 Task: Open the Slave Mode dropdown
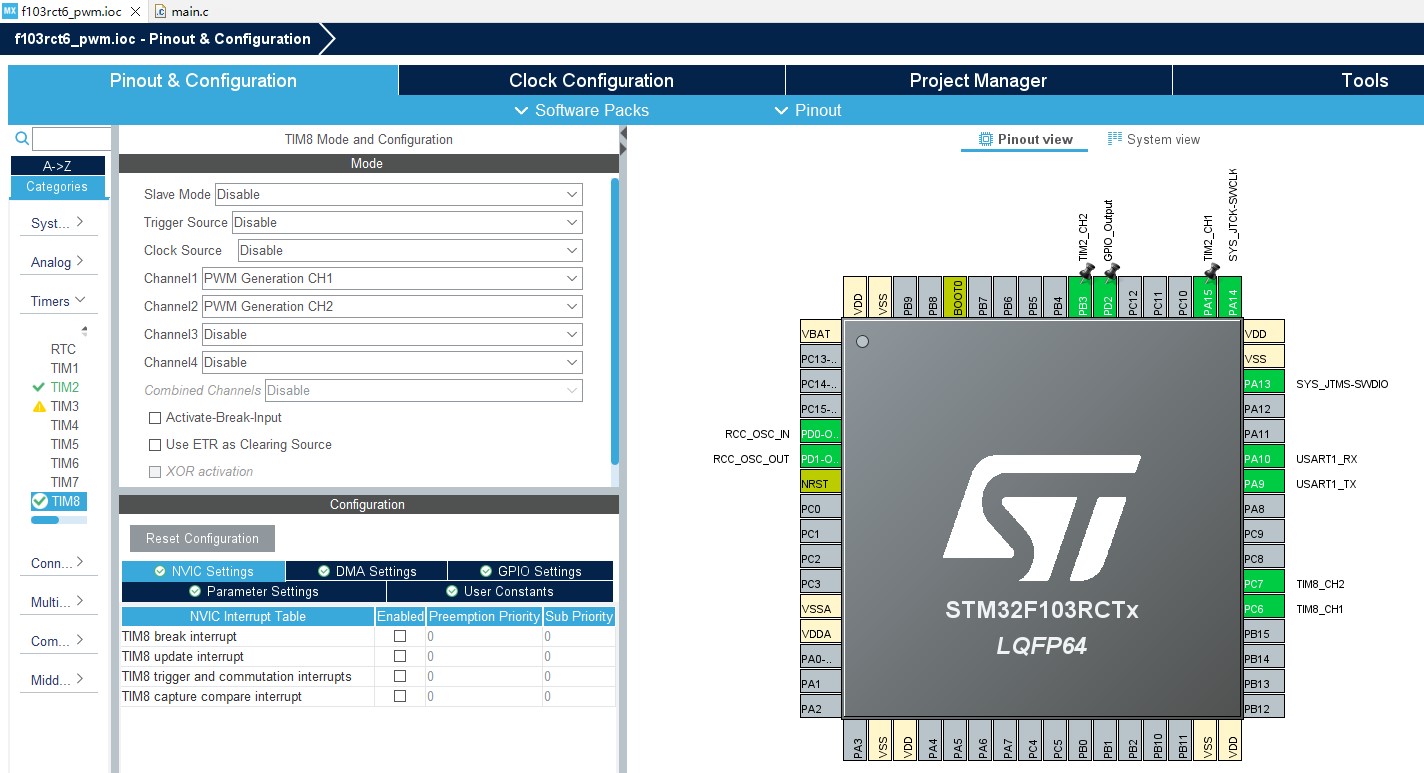pos(398,194)
